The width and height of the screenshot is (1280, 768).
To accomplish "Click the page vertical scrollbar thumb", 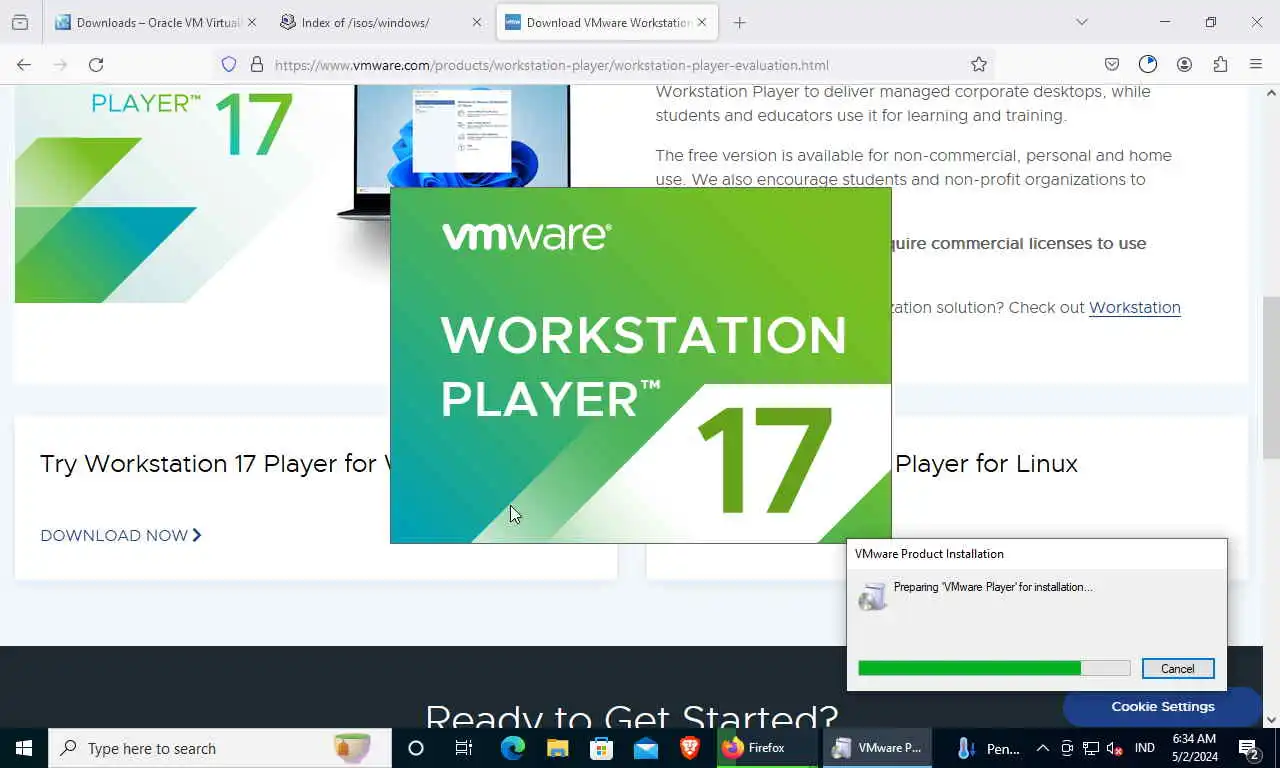I will tap(1271, 377).
